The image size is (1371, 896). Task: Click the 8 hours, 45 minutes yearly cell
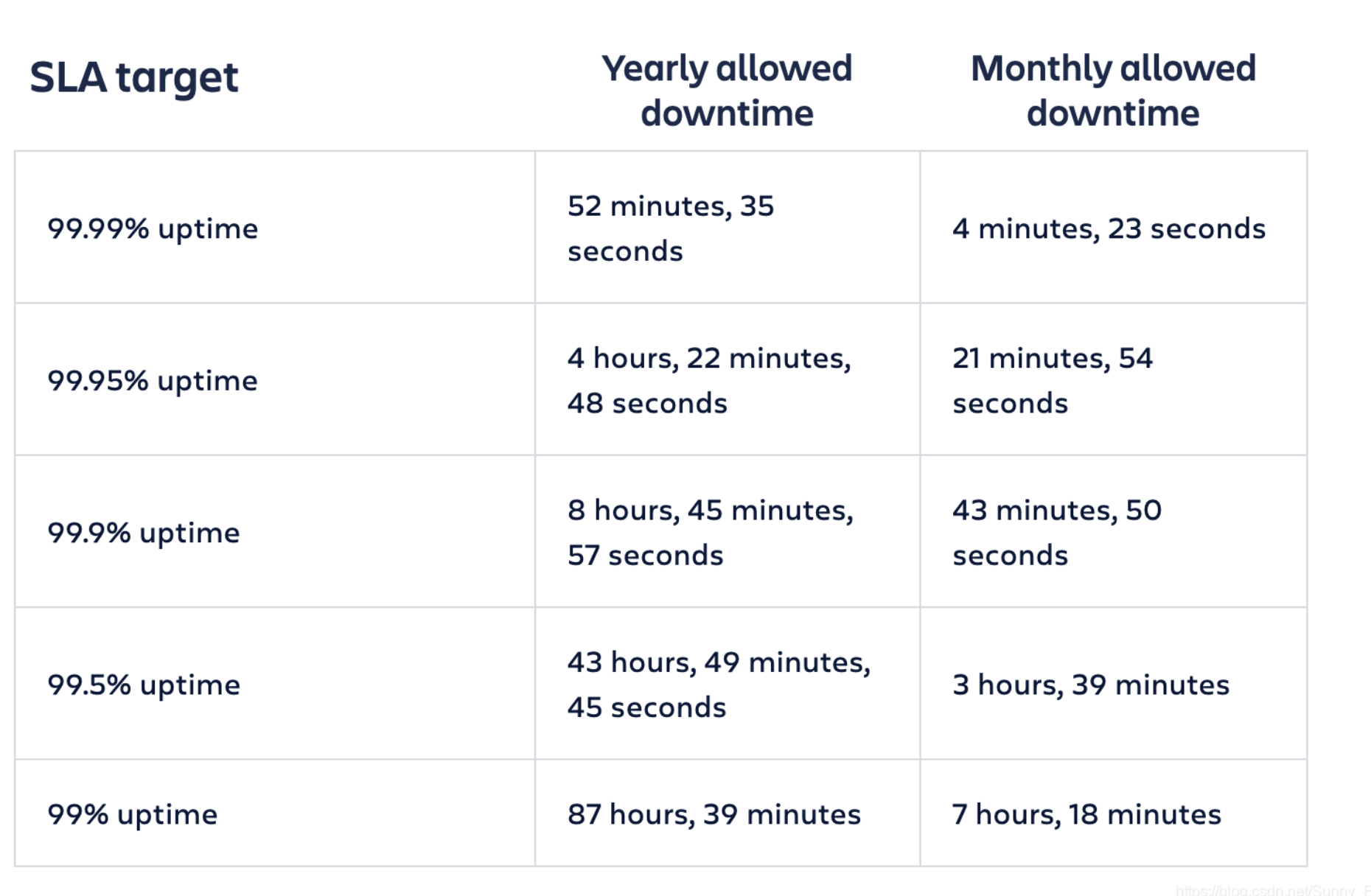pyautogui.click(x=728, y=531)
